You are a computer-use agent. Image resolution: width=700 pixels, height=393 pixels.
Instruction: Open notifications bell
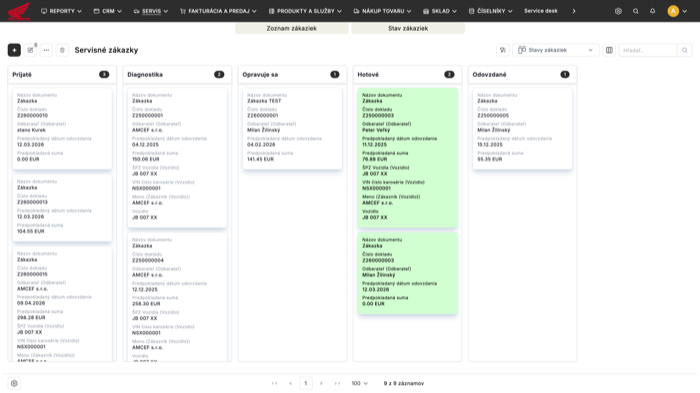653,11
